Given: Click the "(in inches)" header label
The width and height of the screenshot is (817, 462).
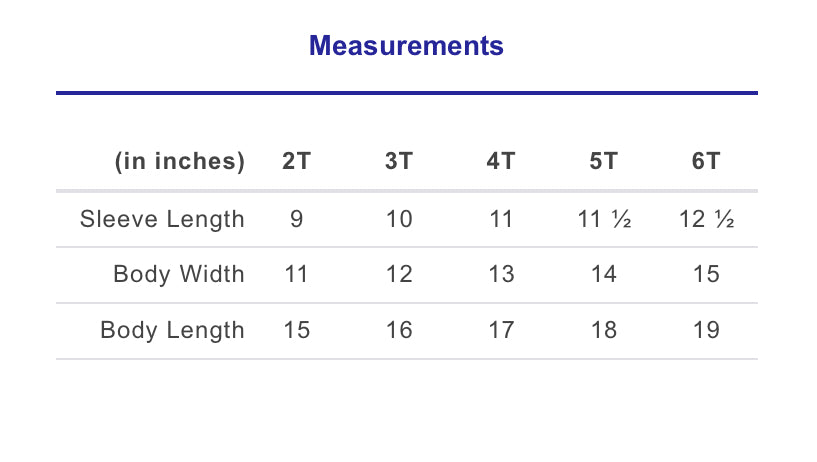Looking at the screenshot, I should pyautogui.click(x=180, y=162).
